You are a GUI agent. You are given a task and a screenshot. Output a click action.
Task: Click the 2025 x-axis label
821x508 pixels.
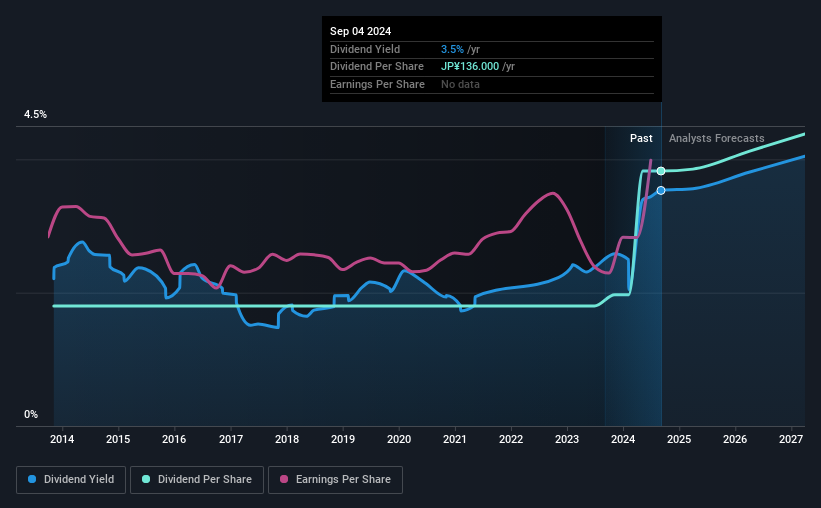(679, 439)
